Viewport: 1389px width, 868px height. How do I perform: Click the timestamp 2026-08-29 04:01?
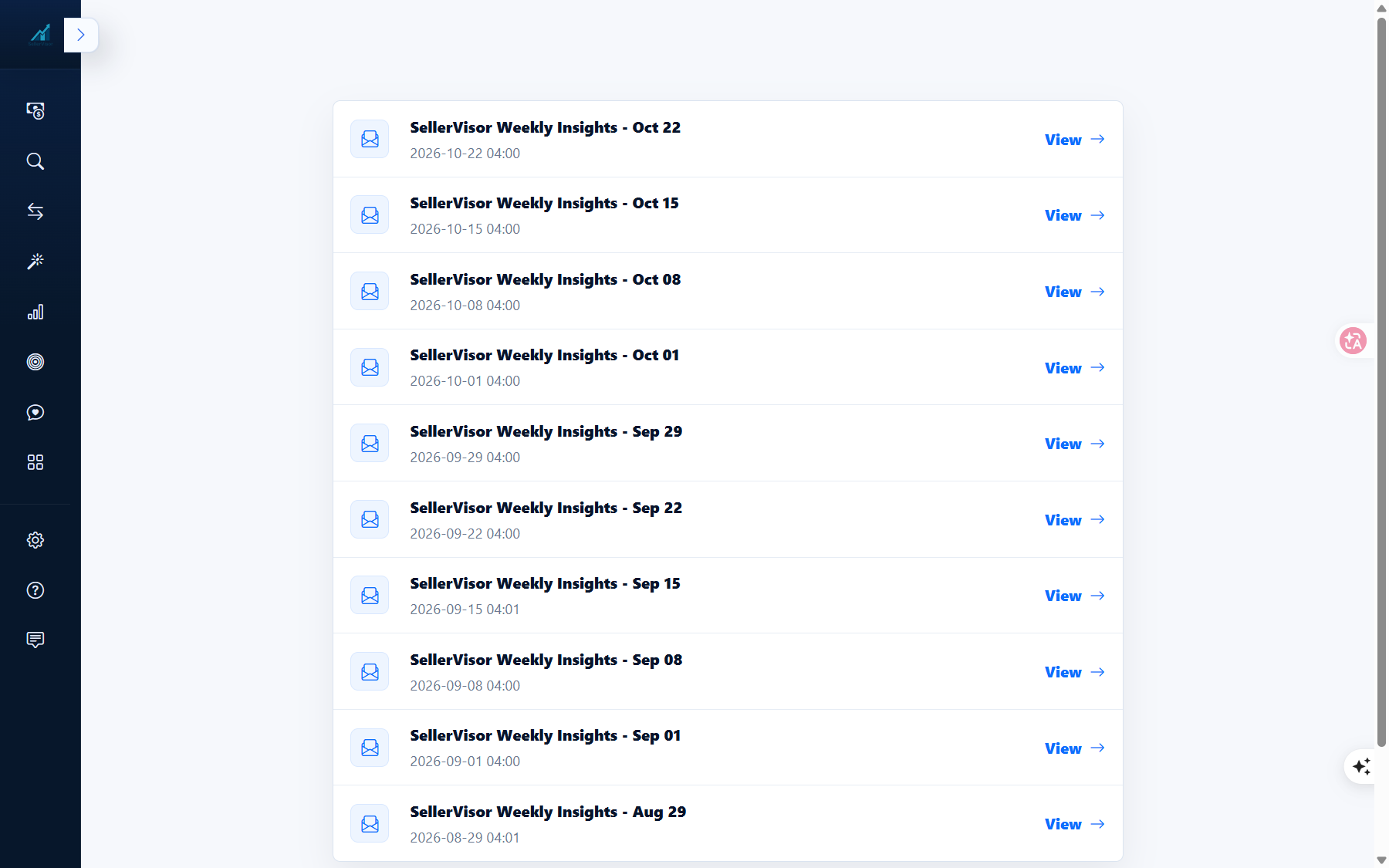465,838
